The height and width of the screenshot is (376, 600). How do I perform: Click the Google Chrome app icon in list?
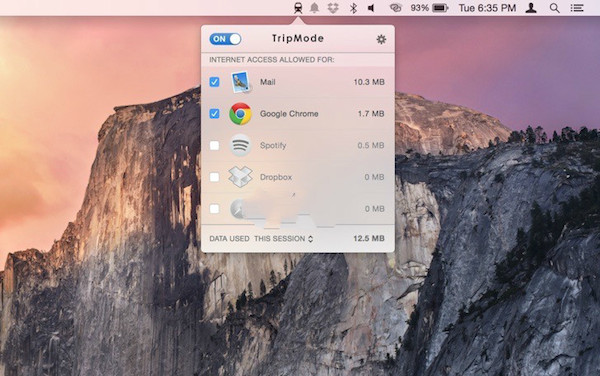pyautogui.click(x=240, y=114)
